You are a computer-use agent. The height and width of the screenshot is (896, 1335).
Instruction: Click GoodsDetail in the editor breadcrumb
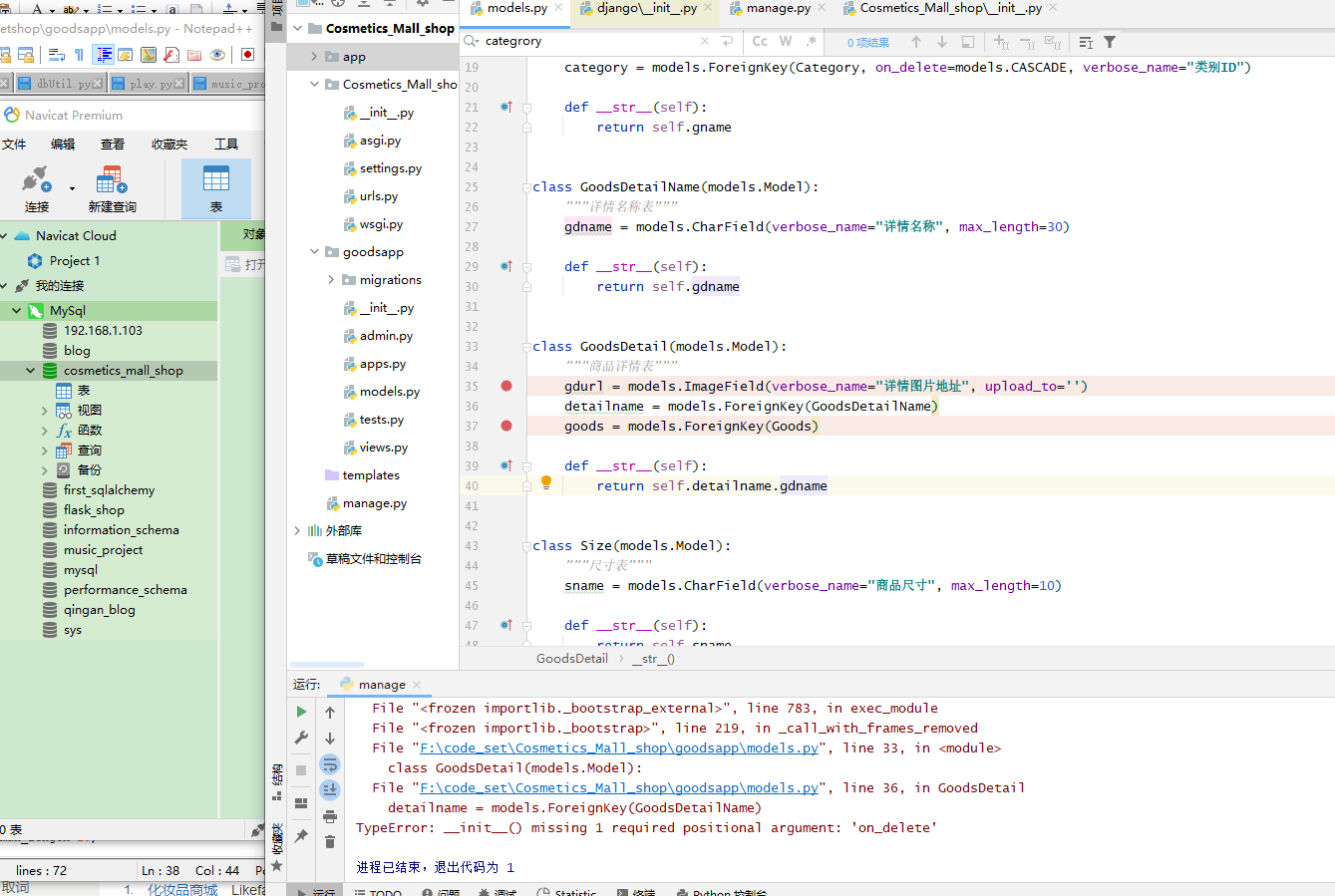tap(572, 659)
